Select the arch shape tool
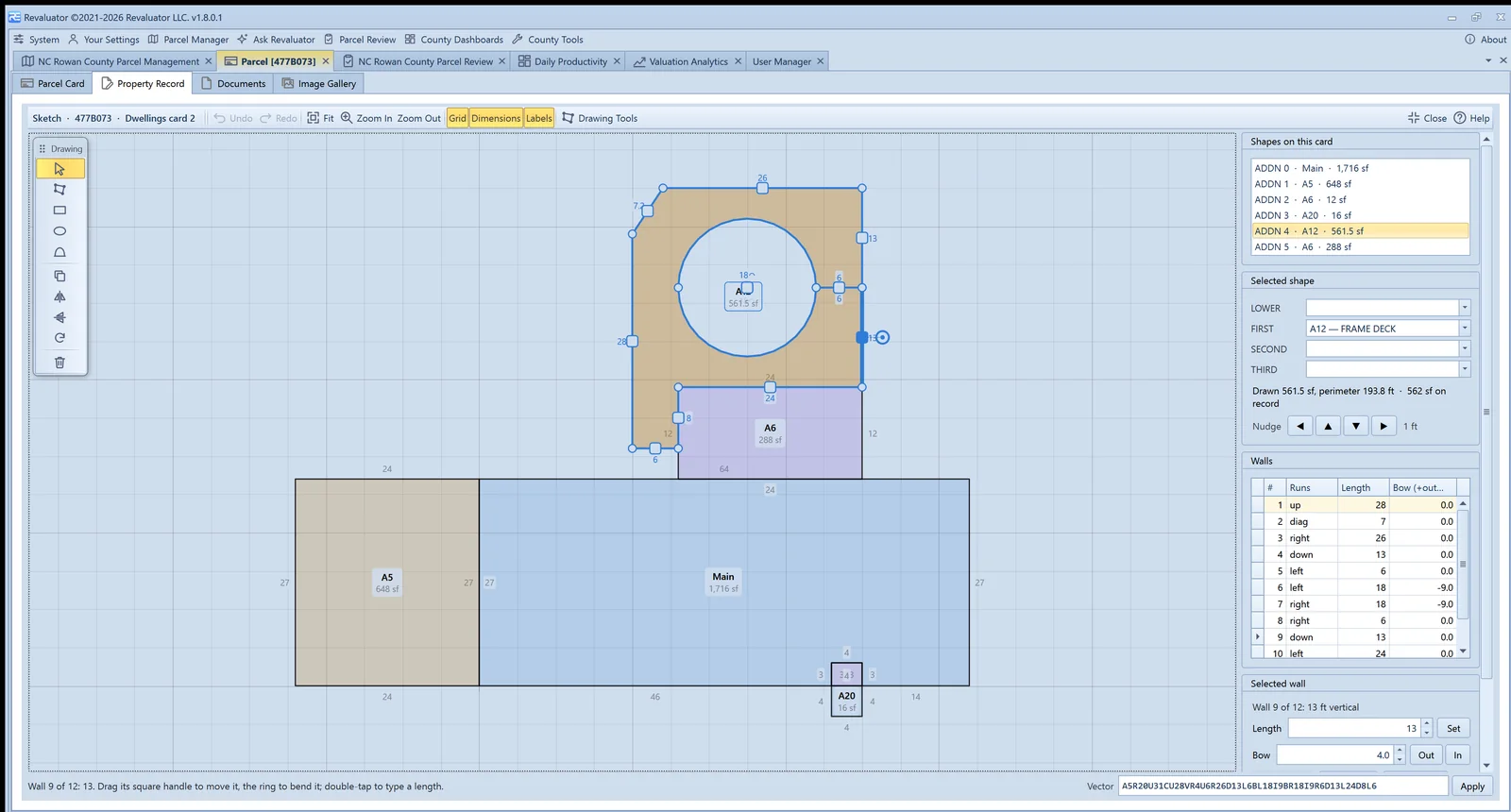 point(59,252)
